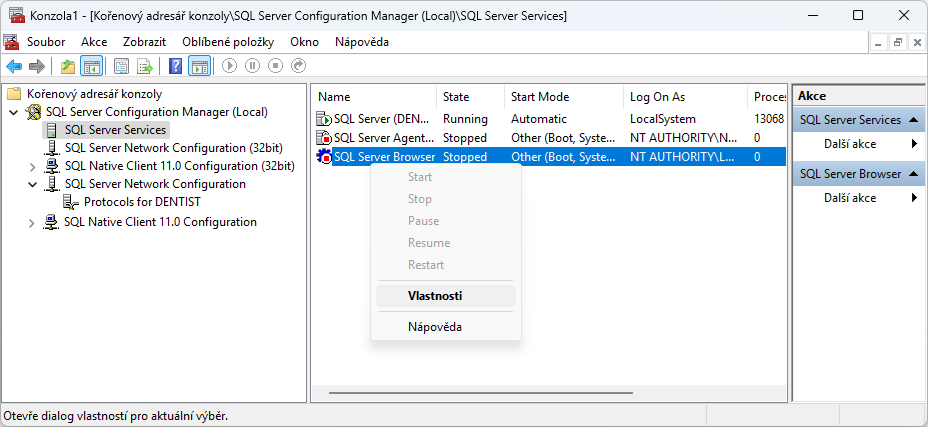Collapse the SQL Server Network Configuration node

point(33,184)
